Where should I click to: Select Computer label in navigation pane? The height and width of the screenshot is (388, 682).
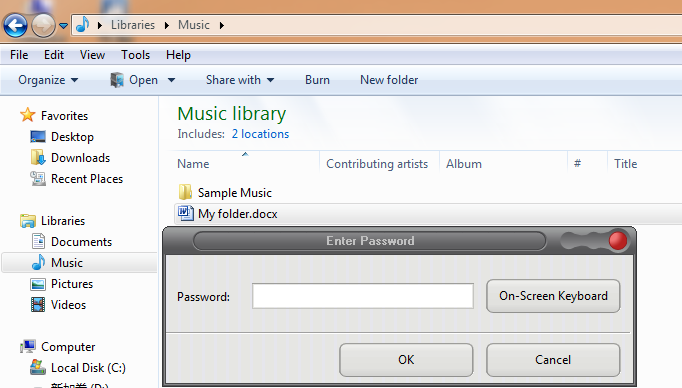68,347
